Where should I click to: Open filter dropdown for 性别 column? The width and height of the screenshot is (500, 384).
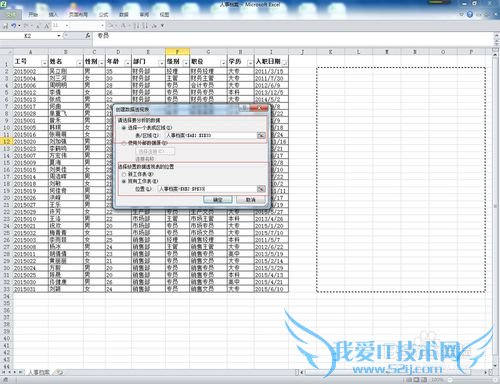[101, 63]
